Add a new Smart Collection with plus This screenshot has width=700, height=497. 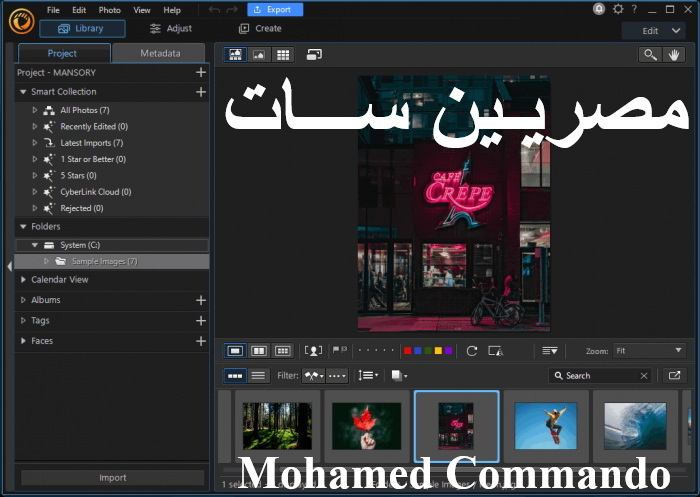(200, 92)
